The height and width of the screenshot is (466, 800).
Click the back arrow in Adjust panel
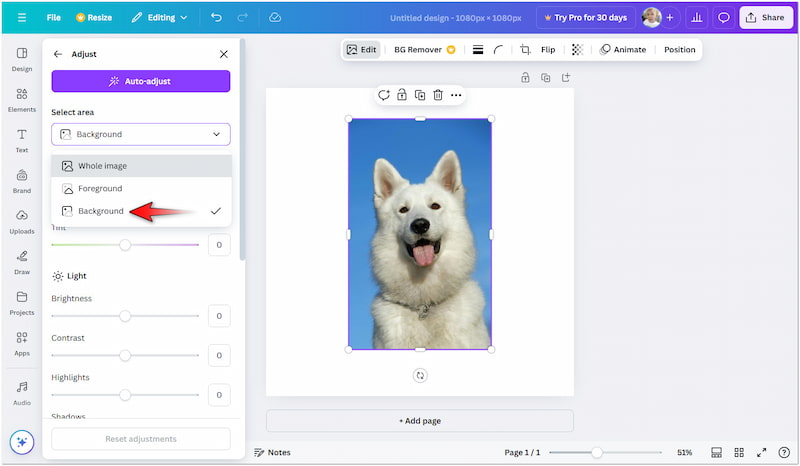coord(58,54)
